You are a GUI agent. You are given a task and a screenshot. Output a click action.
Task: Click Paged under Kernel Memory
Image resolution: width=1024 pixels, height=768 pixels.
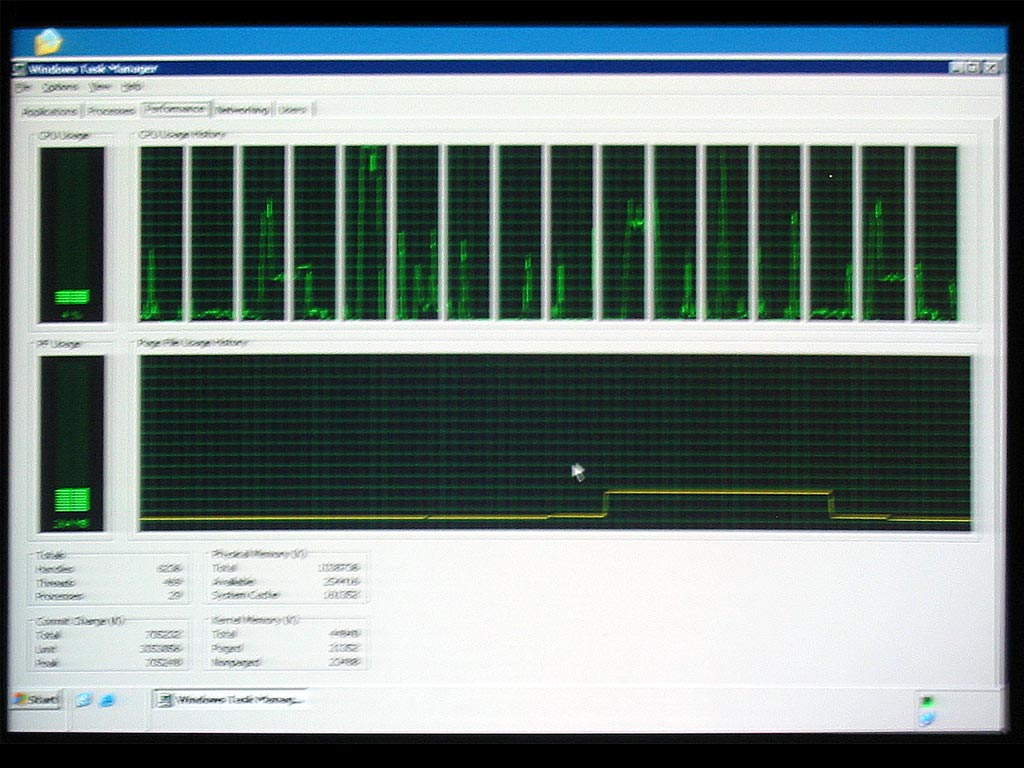coord(286,648)
